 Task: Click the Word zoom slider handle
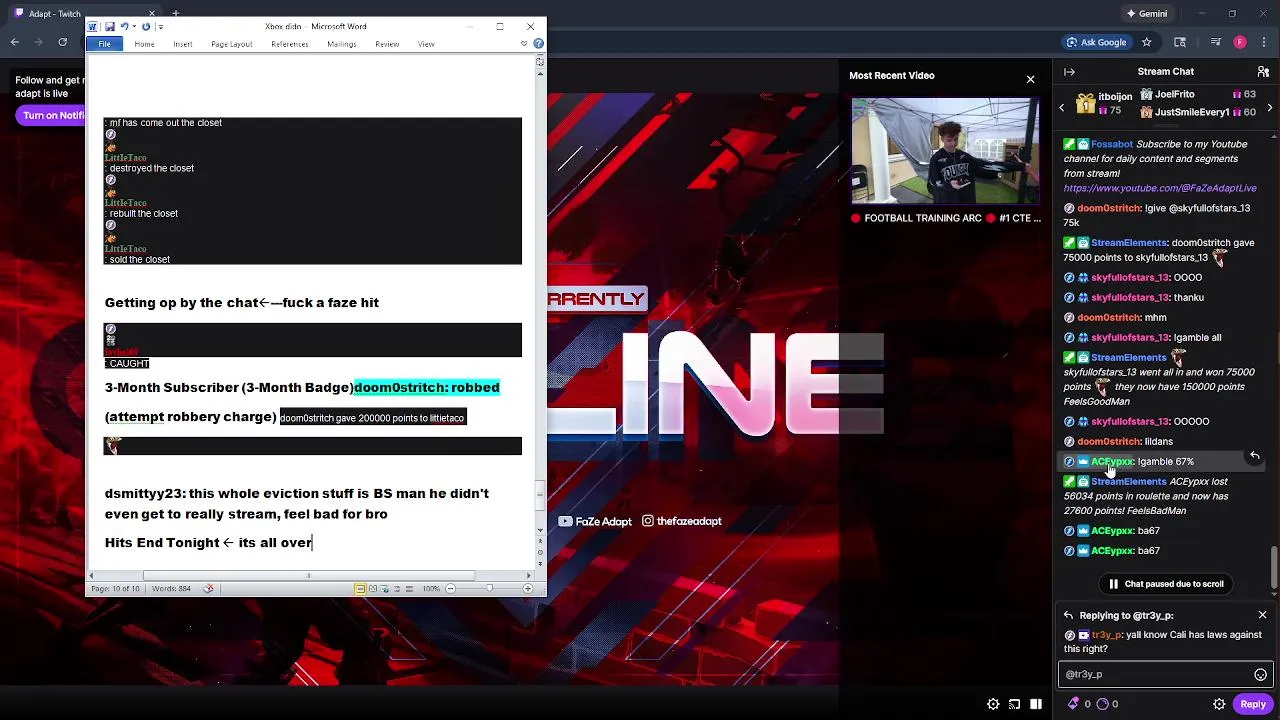489,589
